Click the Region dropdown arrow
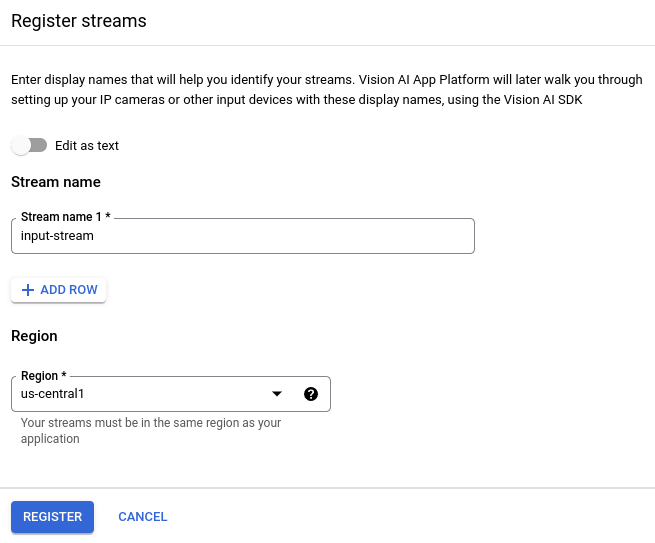This screenshot has height=543, width=655. (277, 394)
